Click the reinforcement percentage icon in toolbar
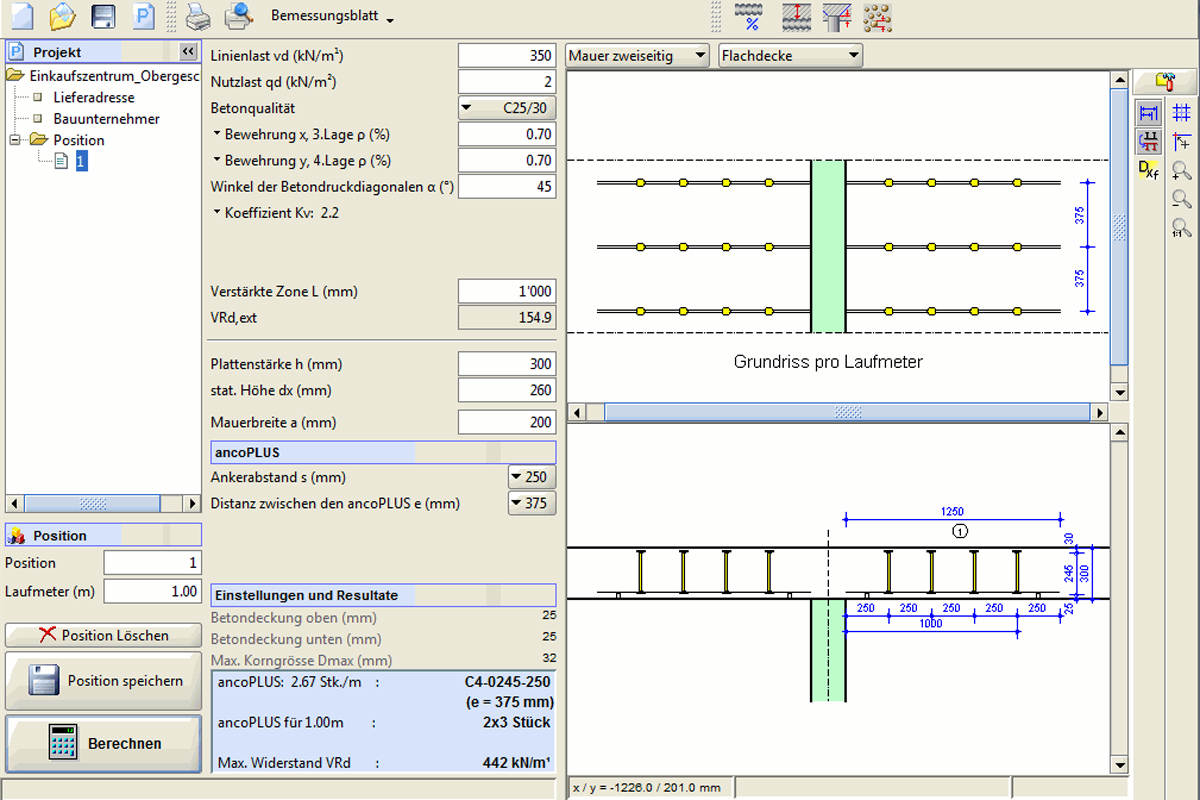This screenshot has height=800, width=1200. tap(749, 17)
